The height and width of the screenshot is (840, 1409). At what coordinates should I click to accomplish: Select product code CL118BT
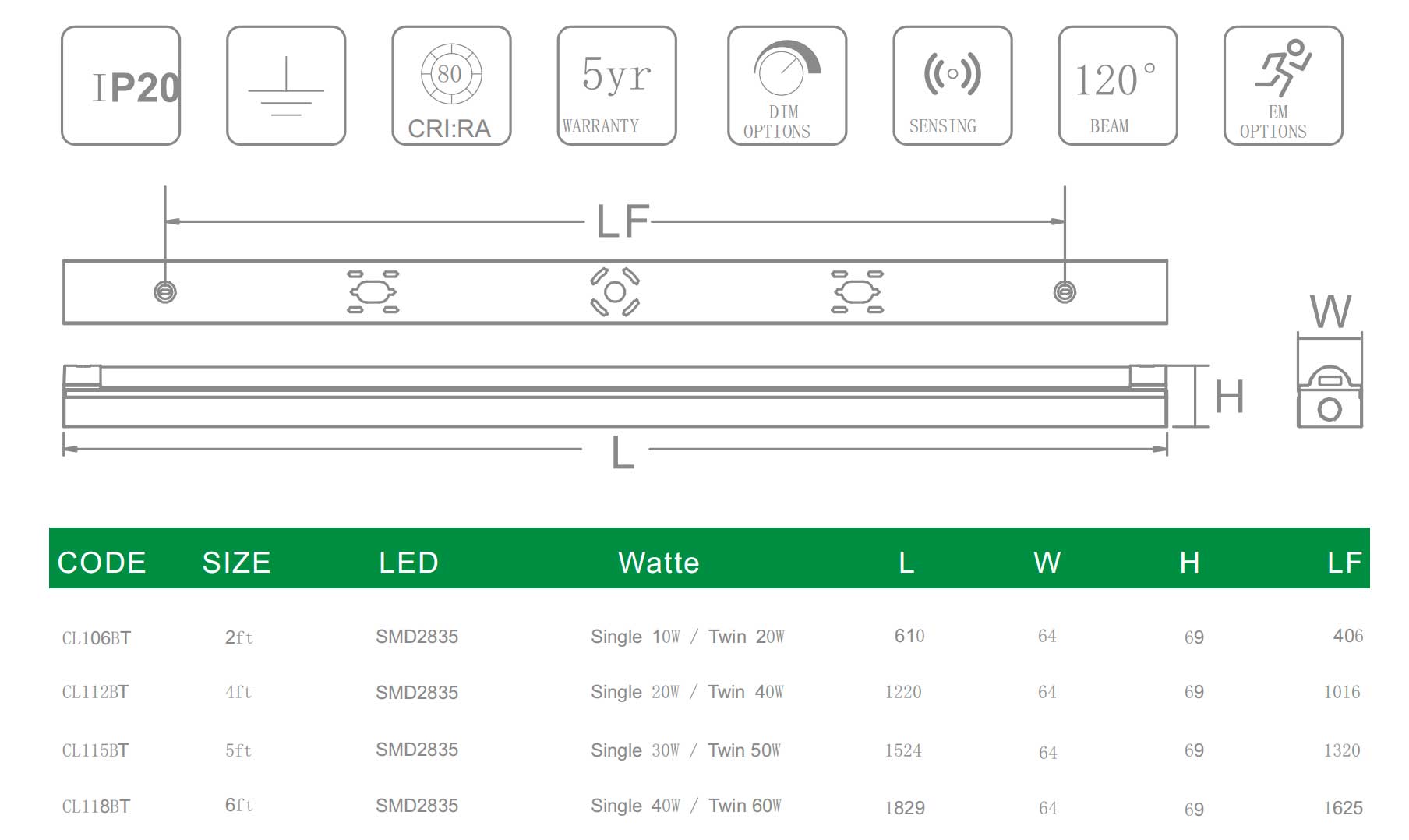[96, 806]
